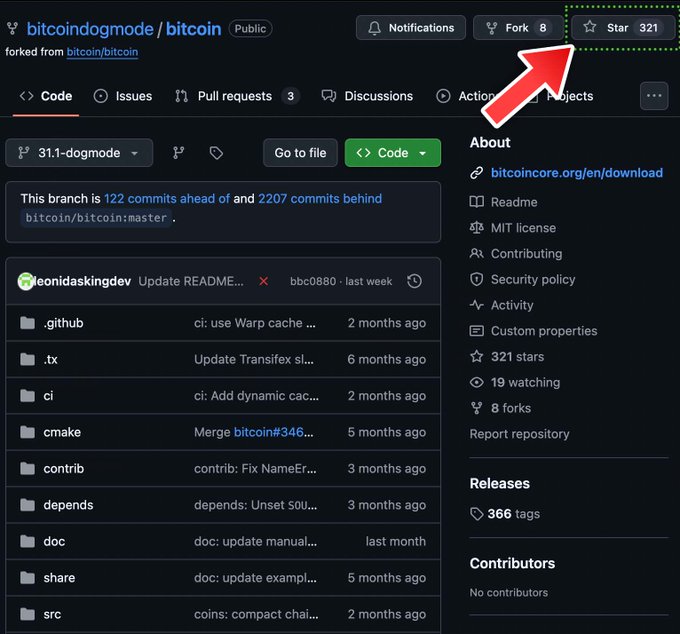
Task: Open the 'Update Transifex sl...' commit message
Action: pos(254,359)
